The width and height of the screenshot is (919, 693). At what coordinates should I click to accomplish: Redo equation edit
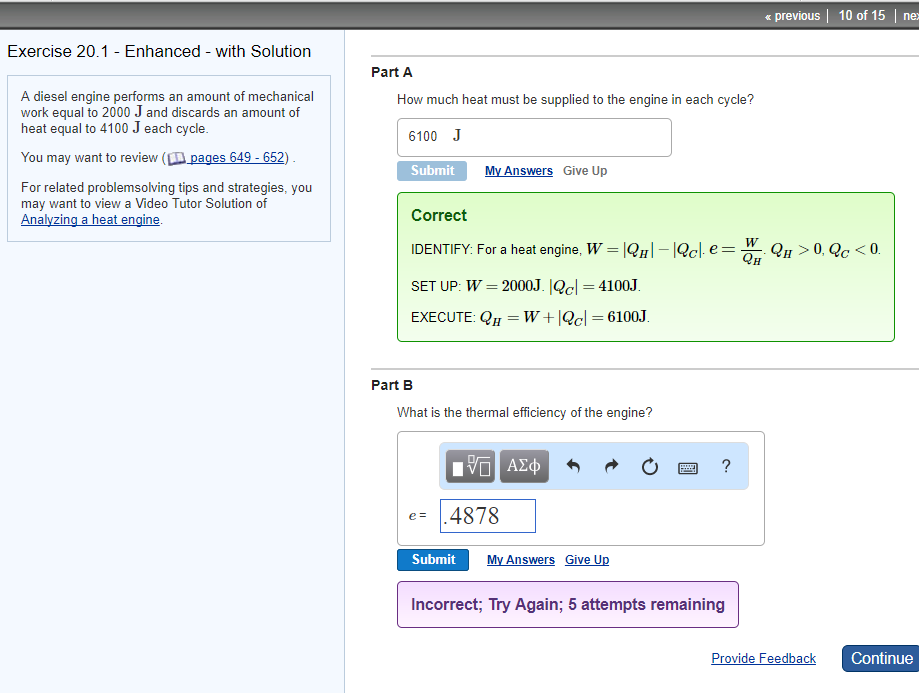(x=610, y=466)
